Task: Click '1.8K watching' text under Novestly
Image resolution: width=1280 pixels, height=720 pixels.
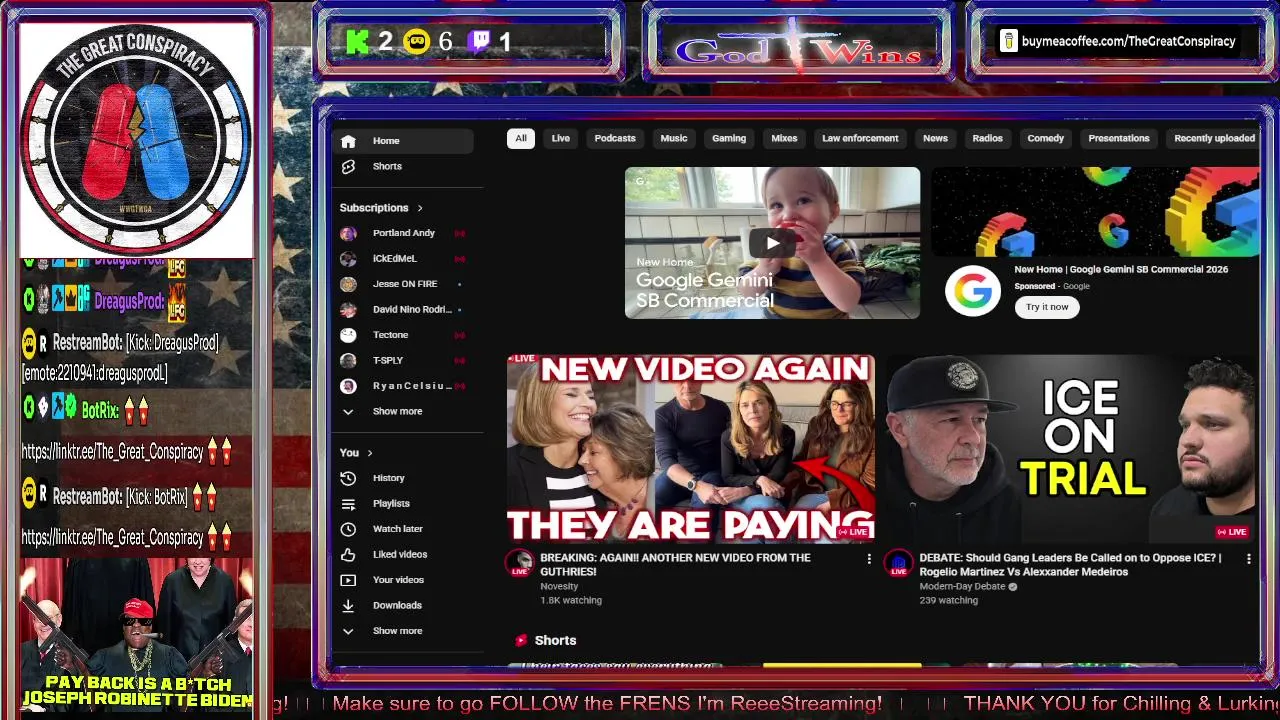Action: coord(571,600)
